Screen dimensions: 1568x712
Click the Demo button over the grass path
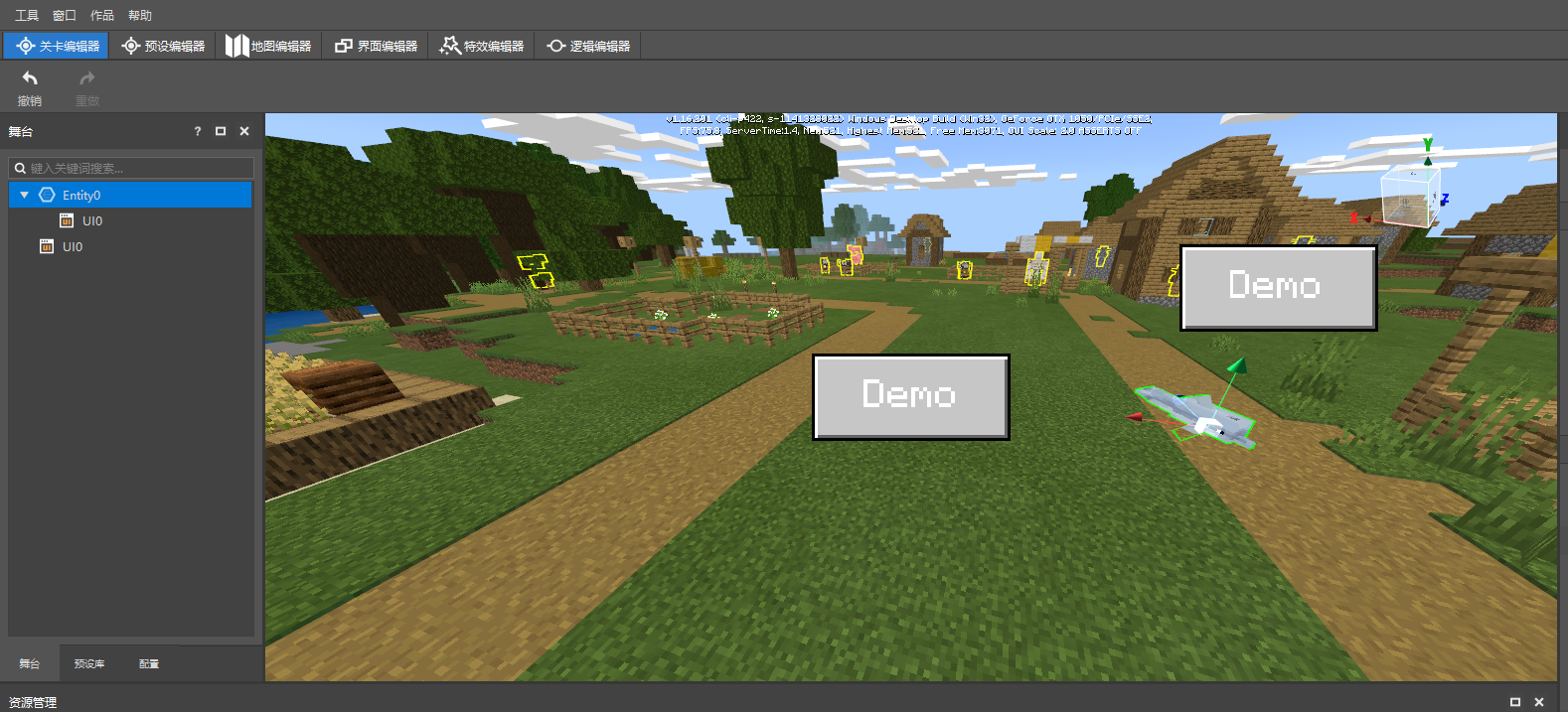click(x=911, y=396)
